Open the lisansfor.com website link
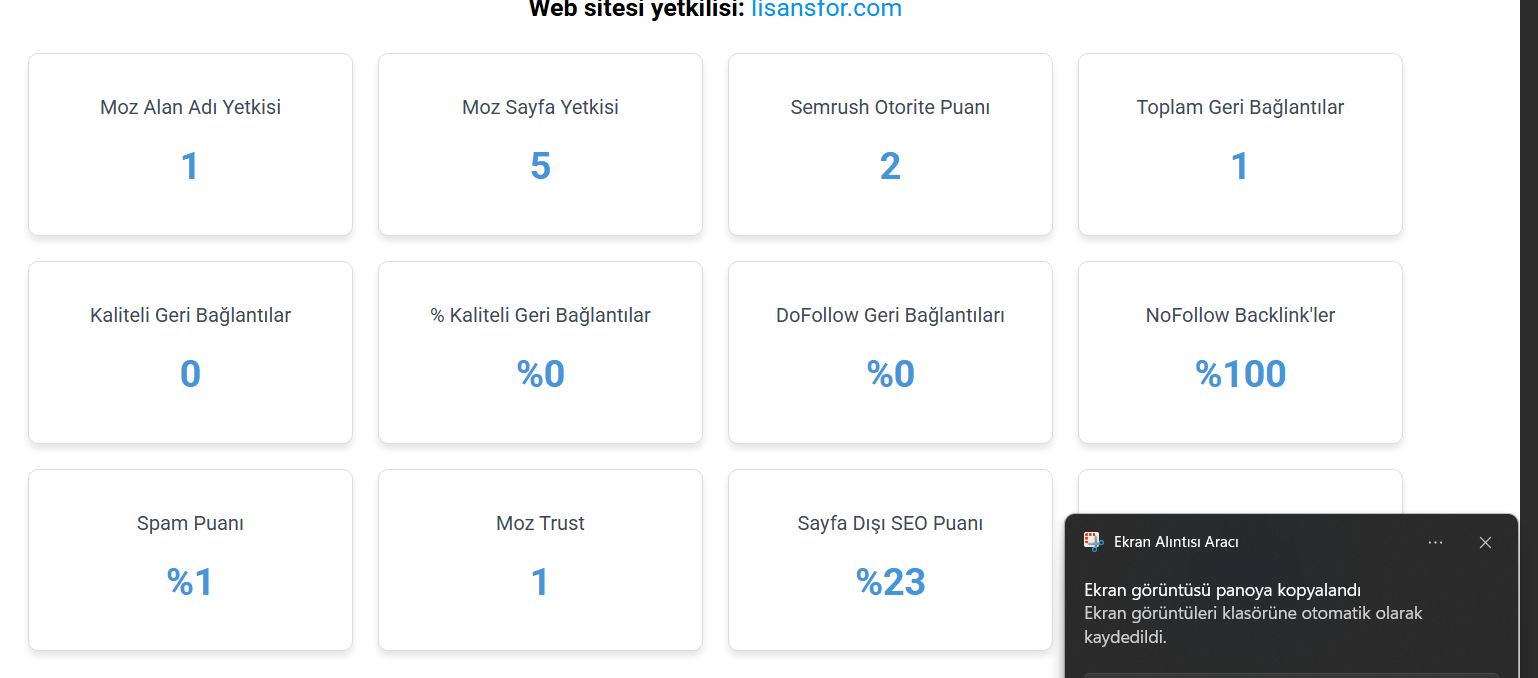1538x678 pixels. point(826,9)
